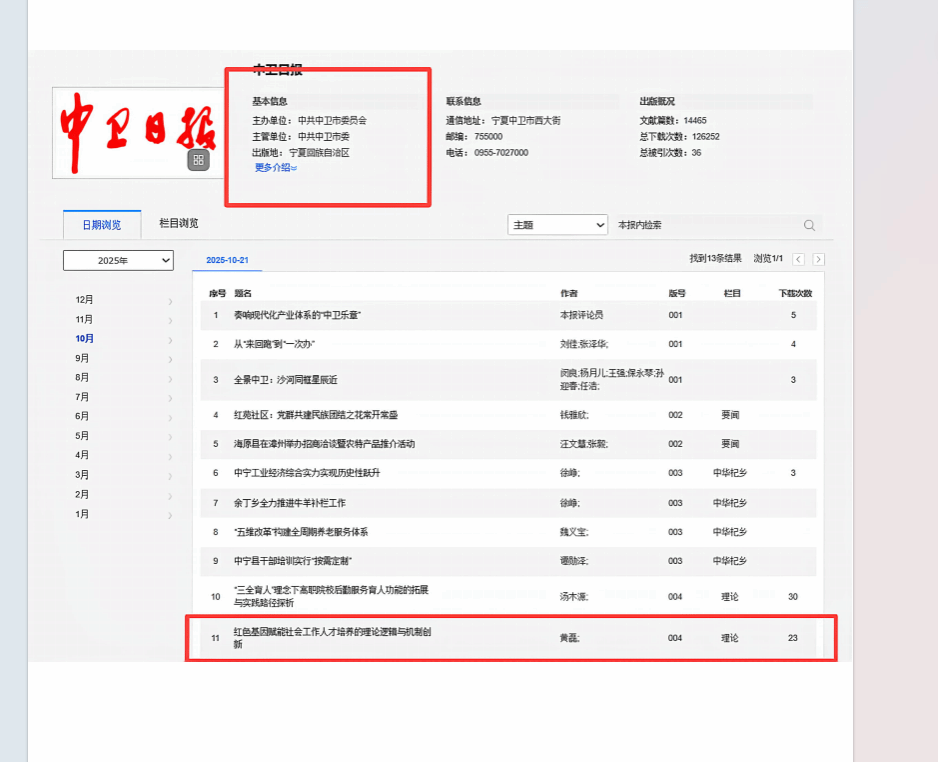Viewport: 938px width, 762px height.
Task: Expand 10月 chevron
Action: (x=170, y=340)
